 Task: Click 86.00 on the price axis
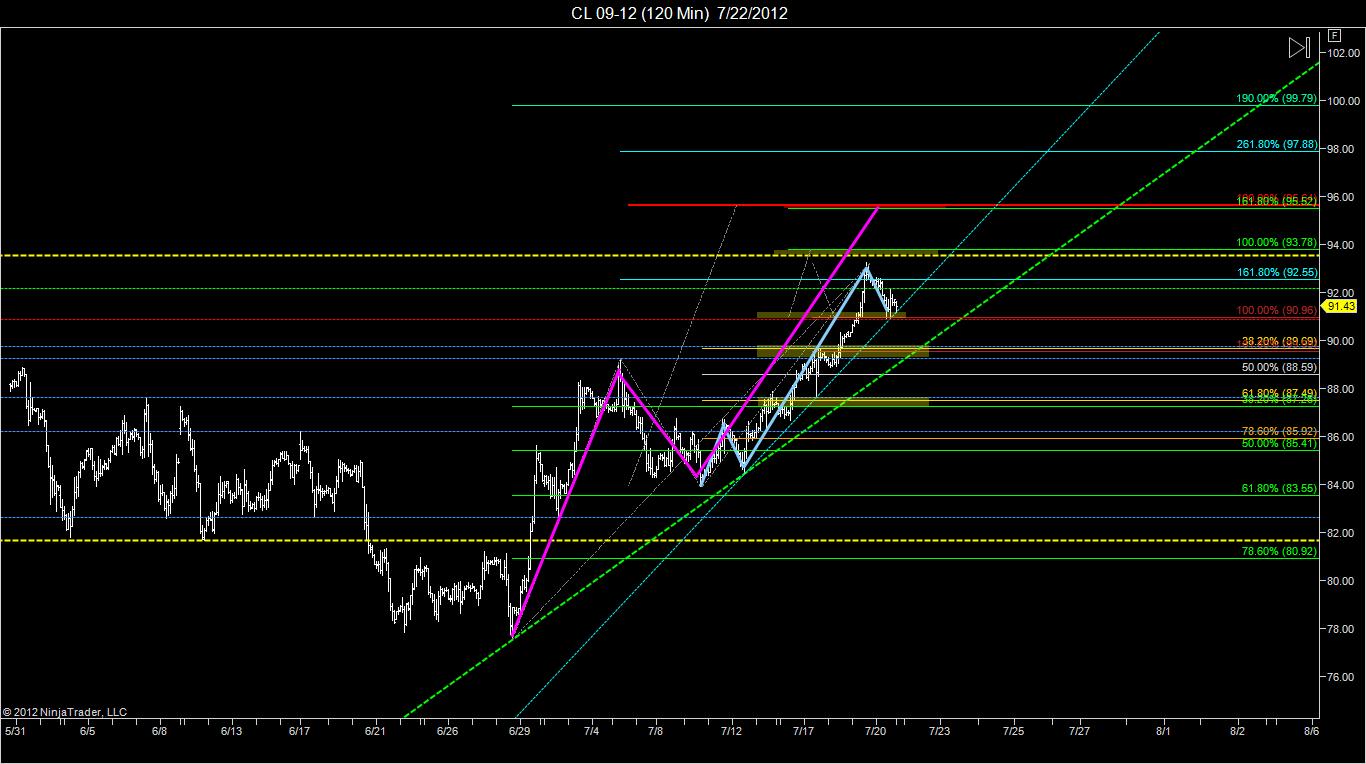(x=1342, y=437)
